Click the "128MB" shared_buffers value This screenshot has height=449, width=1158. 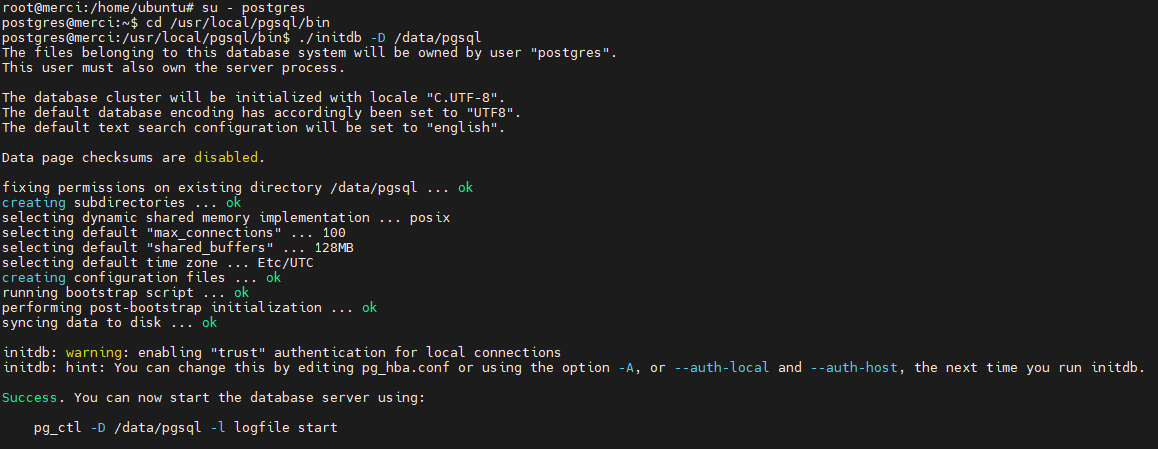point(334,247)
